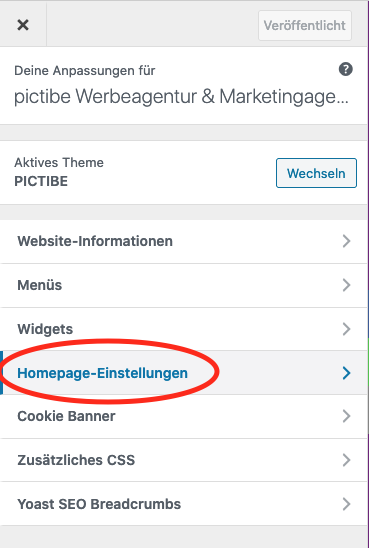This screenshot has width=369, height=548.
Task: Expand Website-Informationen via its chevron arrow
Action: pos(346,241)
